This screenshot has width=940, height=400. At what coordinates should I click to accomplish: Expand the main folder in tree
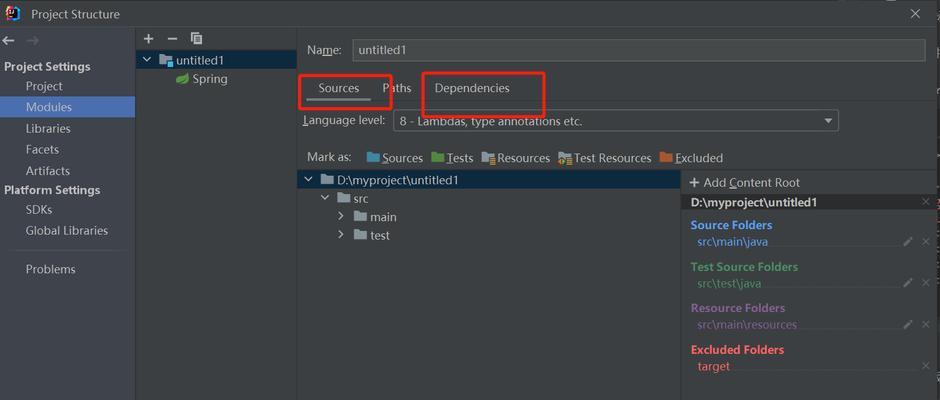[341, 216]
